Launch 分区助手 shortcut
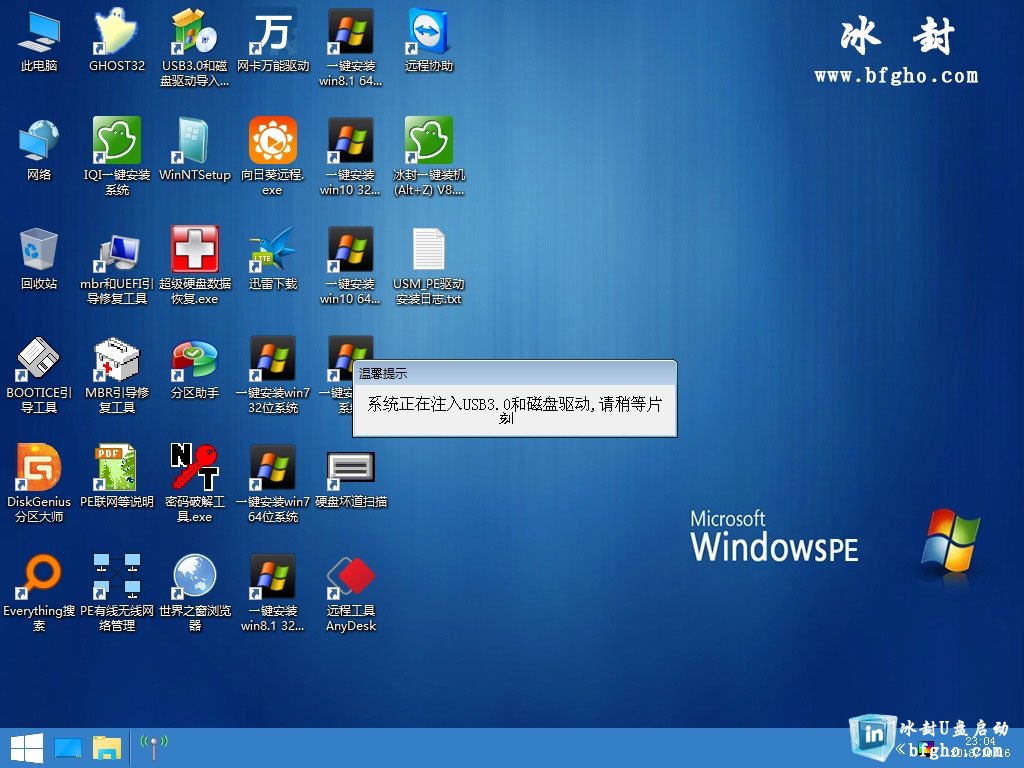 click(x=195, y=368)
